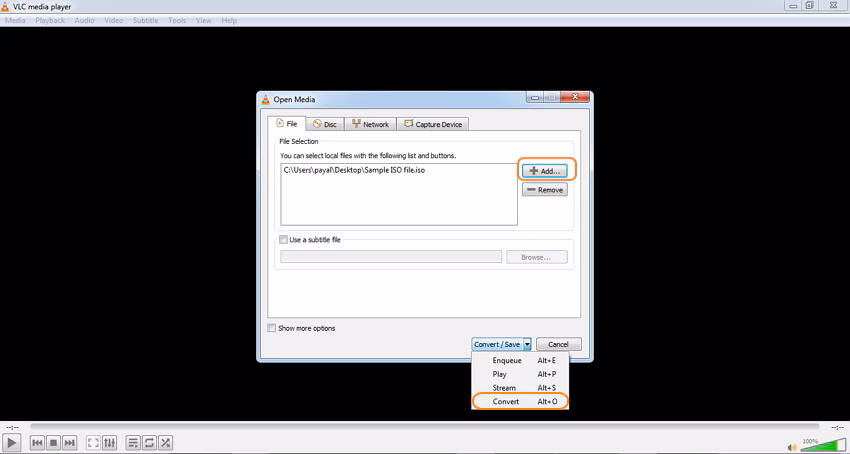Select the Sample ISO file.iso entry
The width and height of the screenshot is (850, 454).
pos(354,170)
